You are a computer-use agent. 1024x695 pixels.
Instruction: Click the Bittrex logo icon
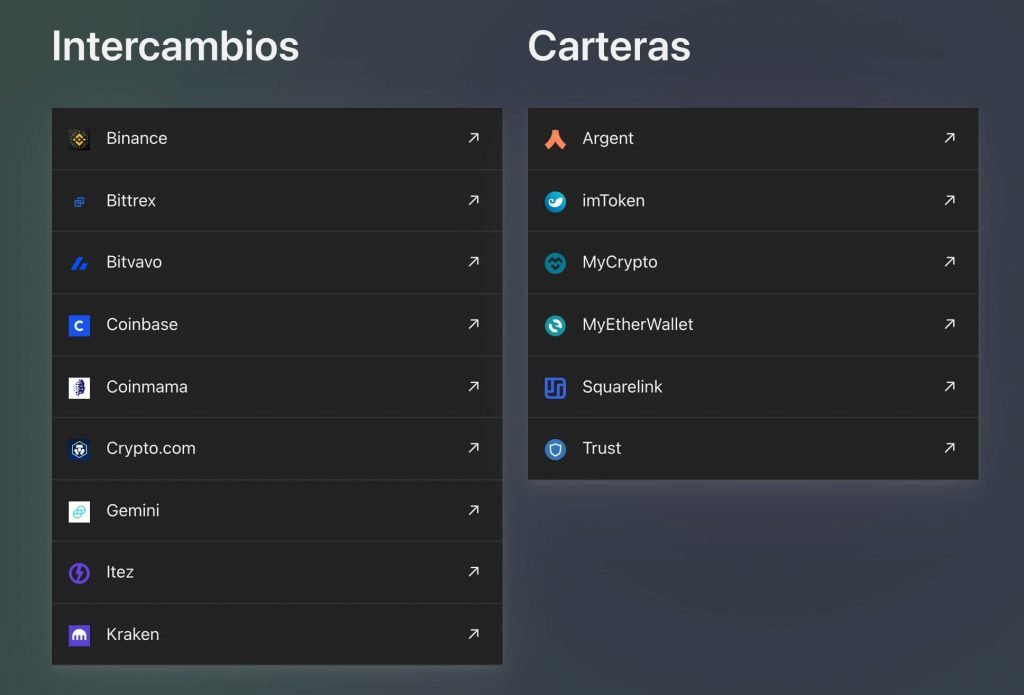pos(79,201)
